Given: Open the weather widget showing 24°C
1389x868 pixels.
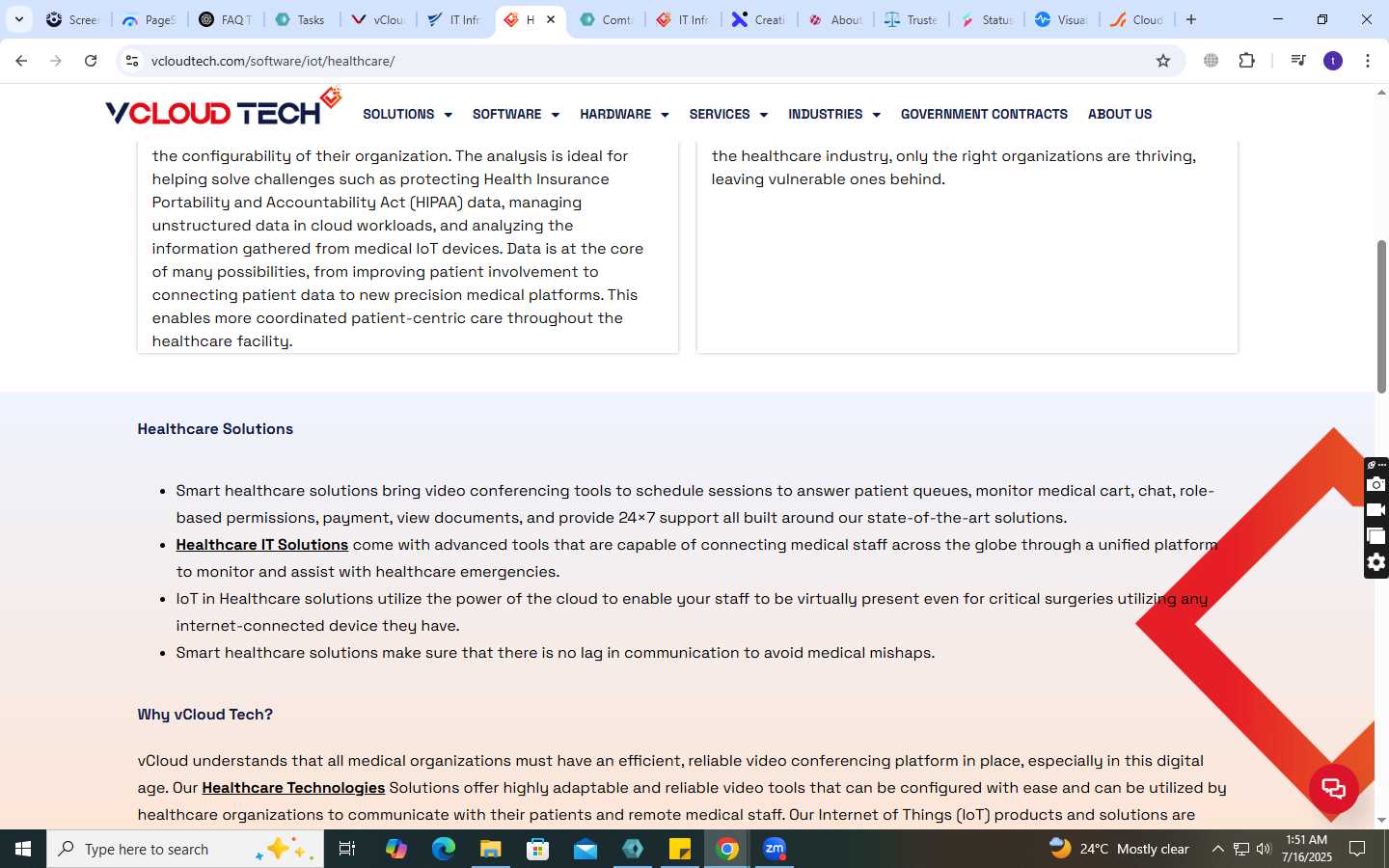Looking at the screenshot, I should 1119,849.
